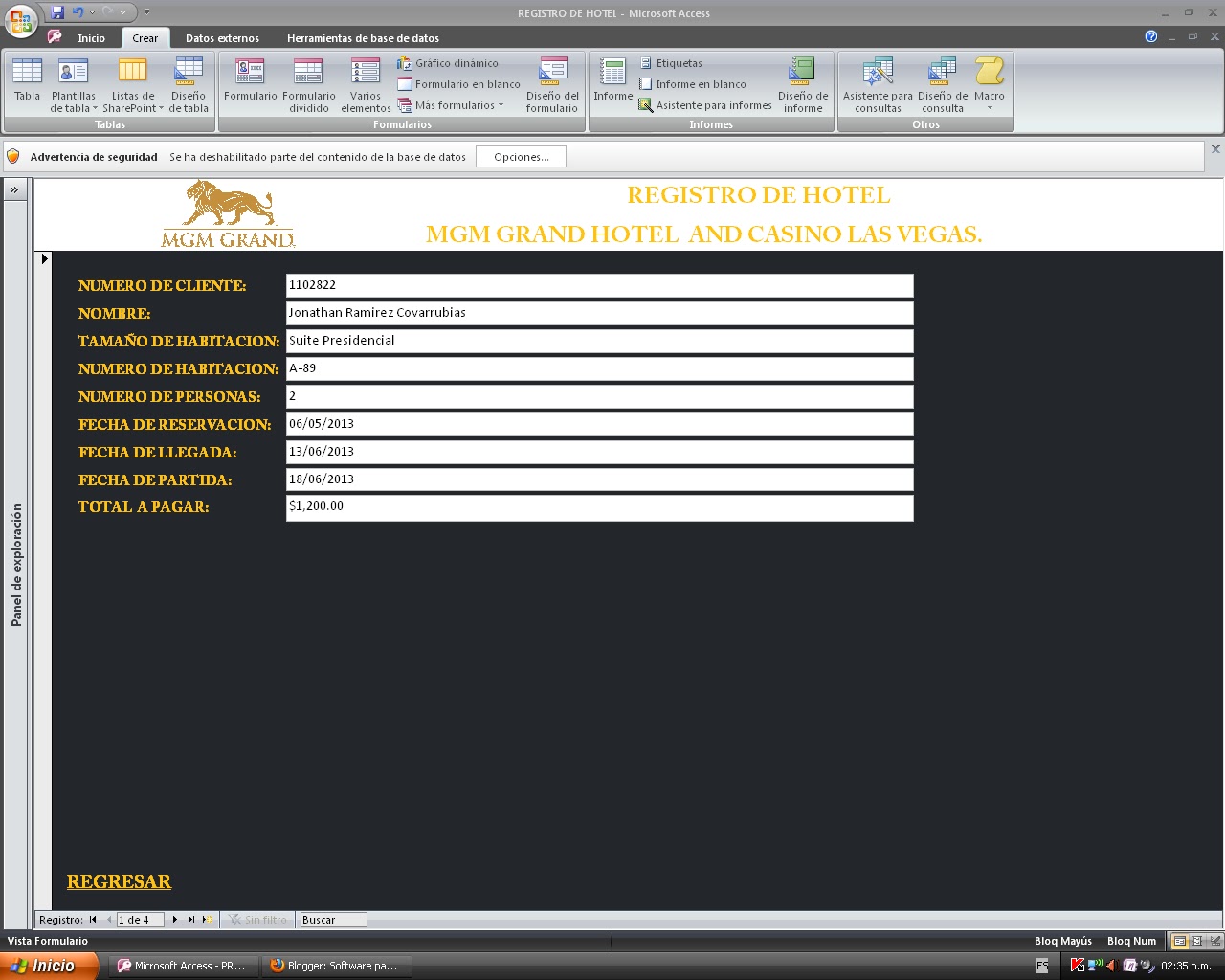The width and height of the screenshot is (1225, 980).
Task: Open the Datos externos tab
Action: [222, 38]
